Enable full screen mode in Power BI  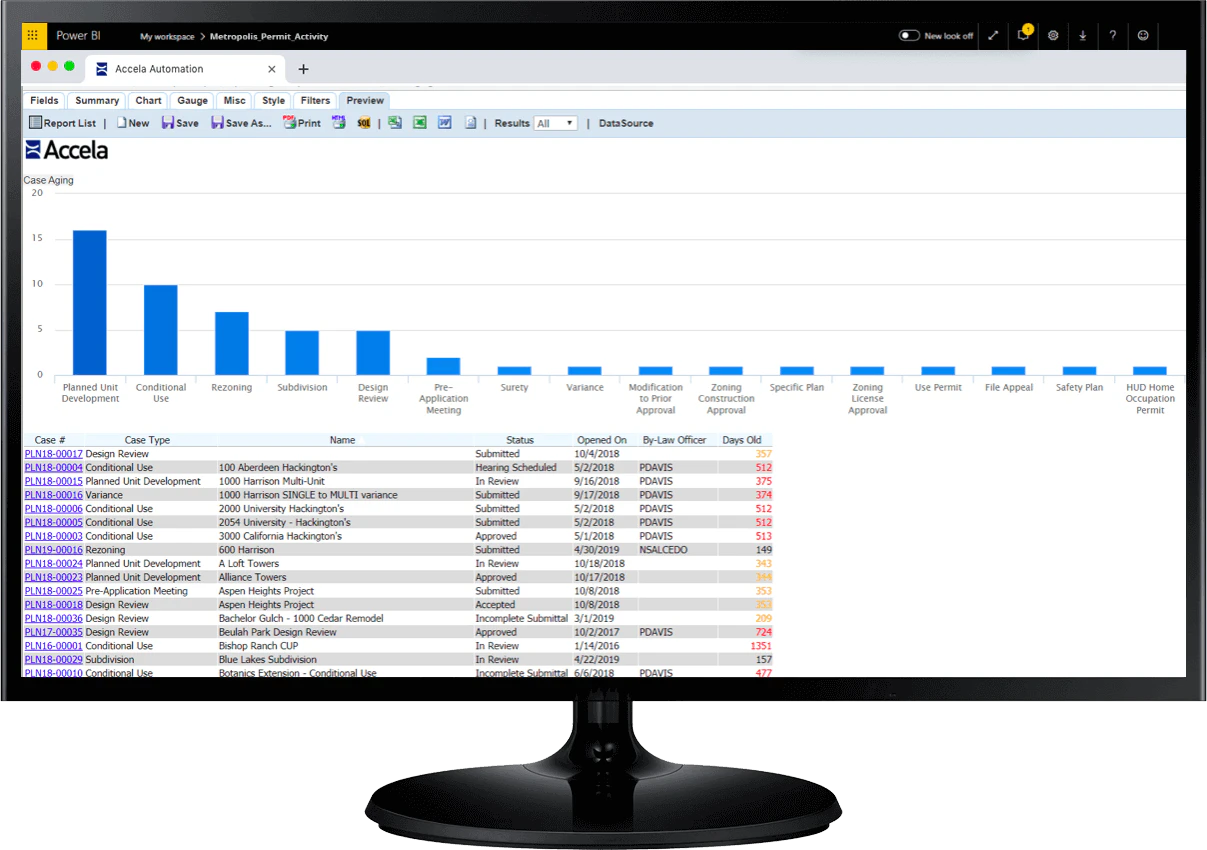click(x=992, y=35)
